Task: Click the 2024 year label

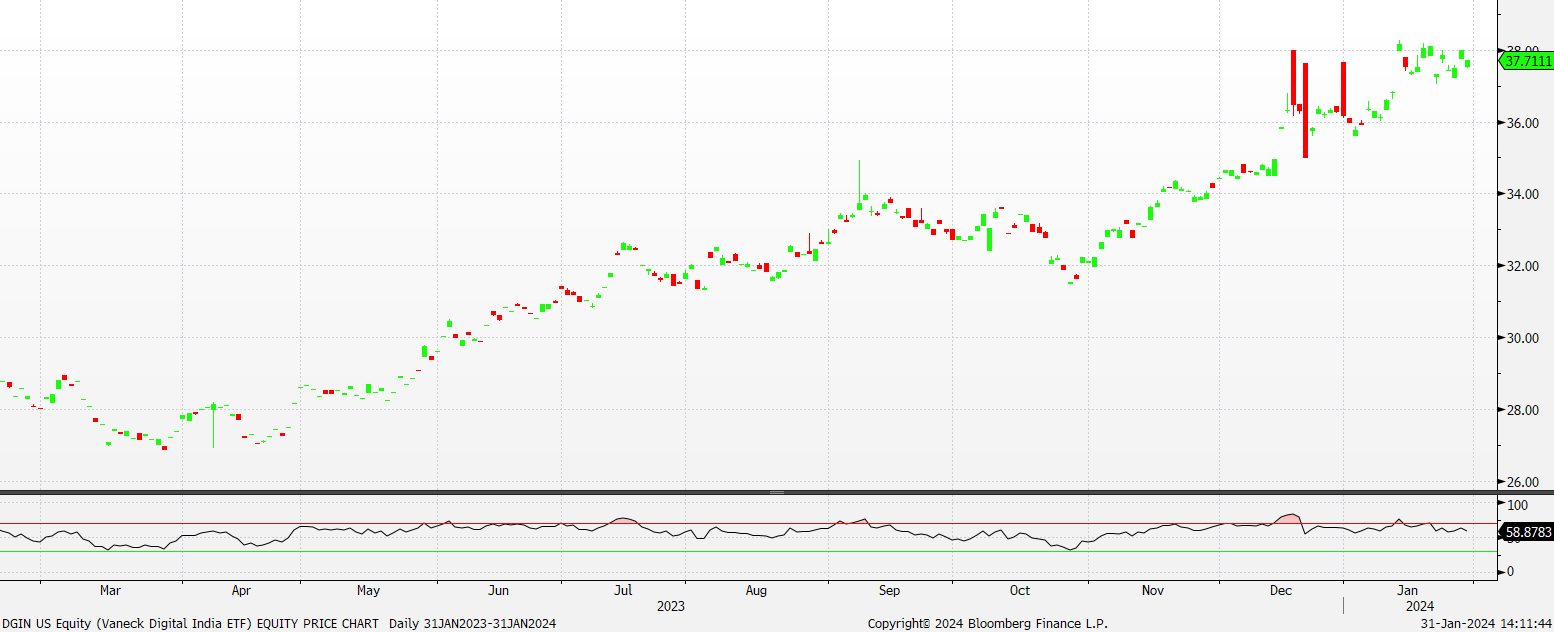Action: coord(1420,606)
